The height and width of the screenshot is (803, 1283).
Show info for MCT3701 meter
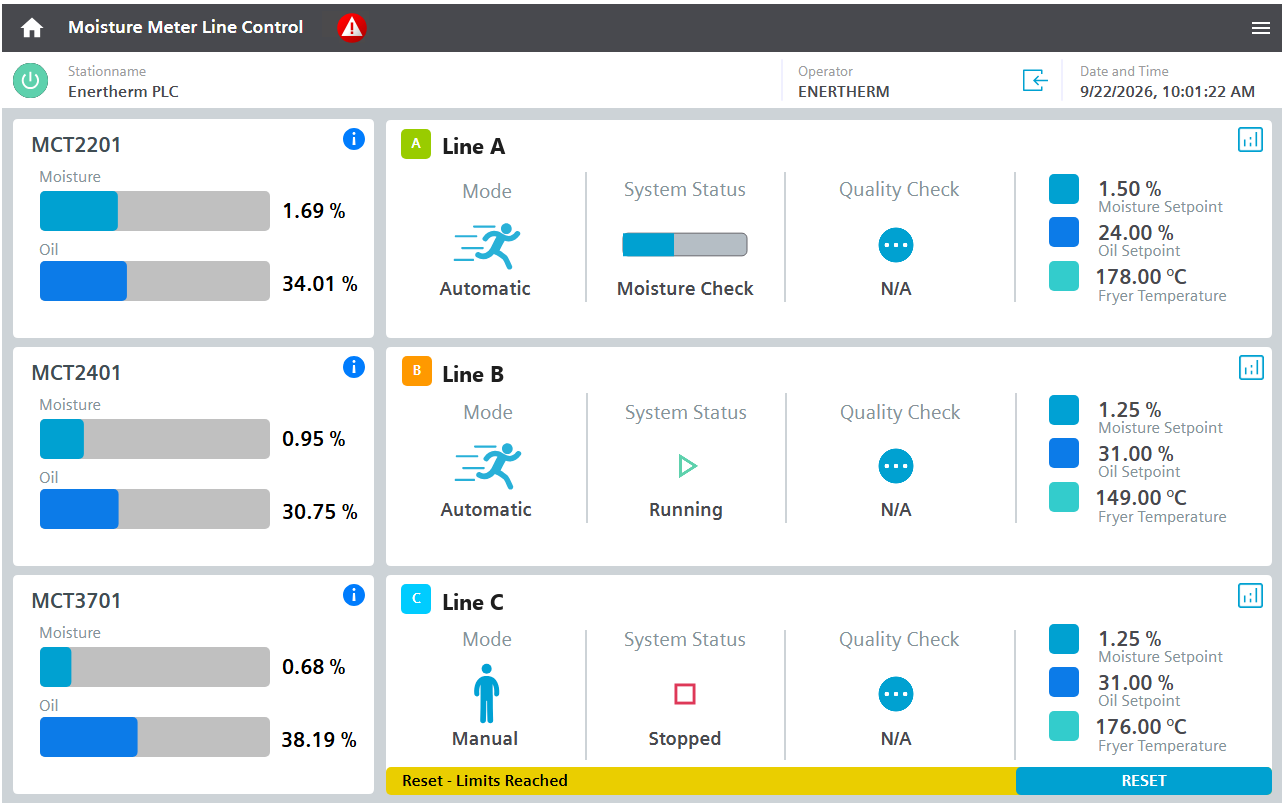(353, 595)
